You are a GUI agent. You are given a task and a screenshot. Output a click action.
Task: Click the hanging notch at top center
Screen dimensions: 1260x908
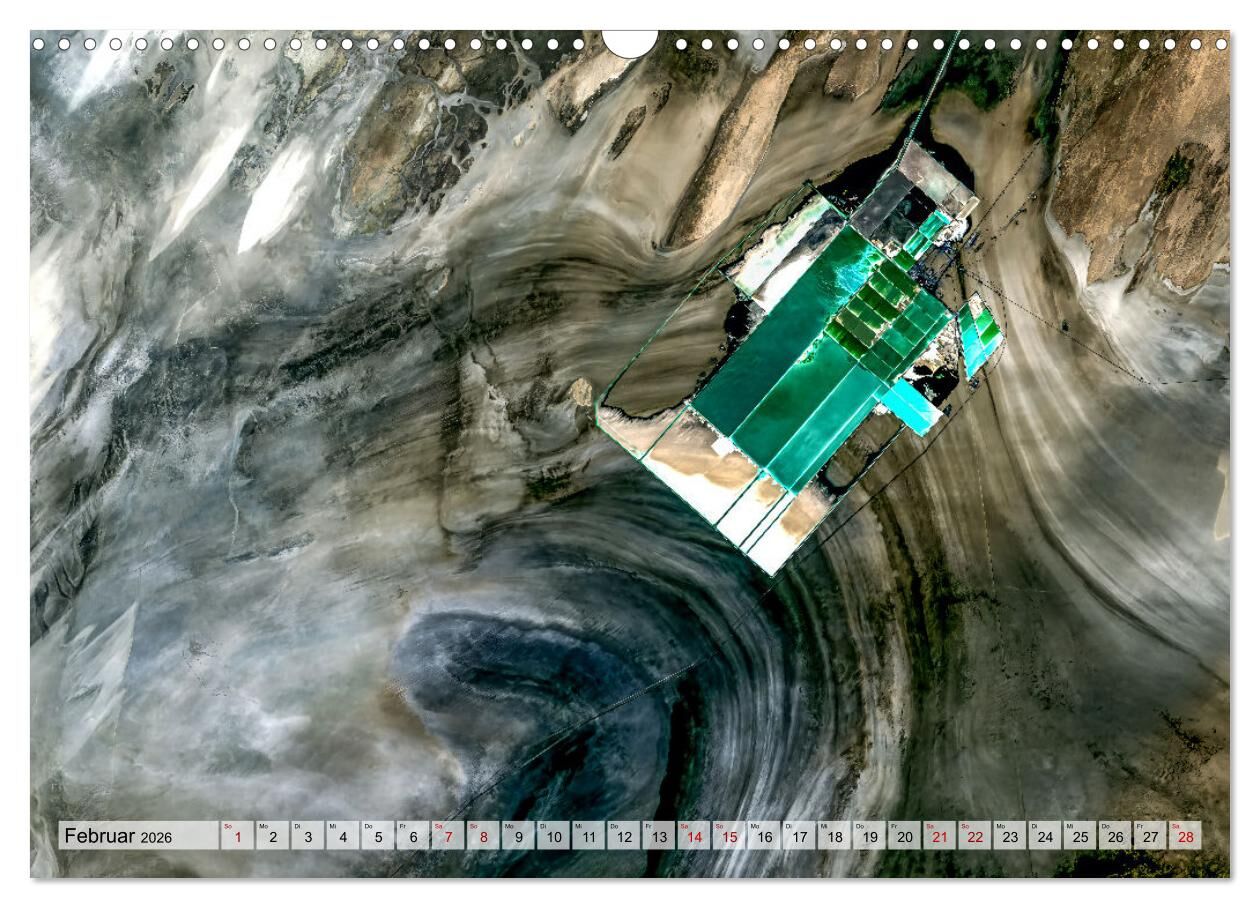click(630, 42)
